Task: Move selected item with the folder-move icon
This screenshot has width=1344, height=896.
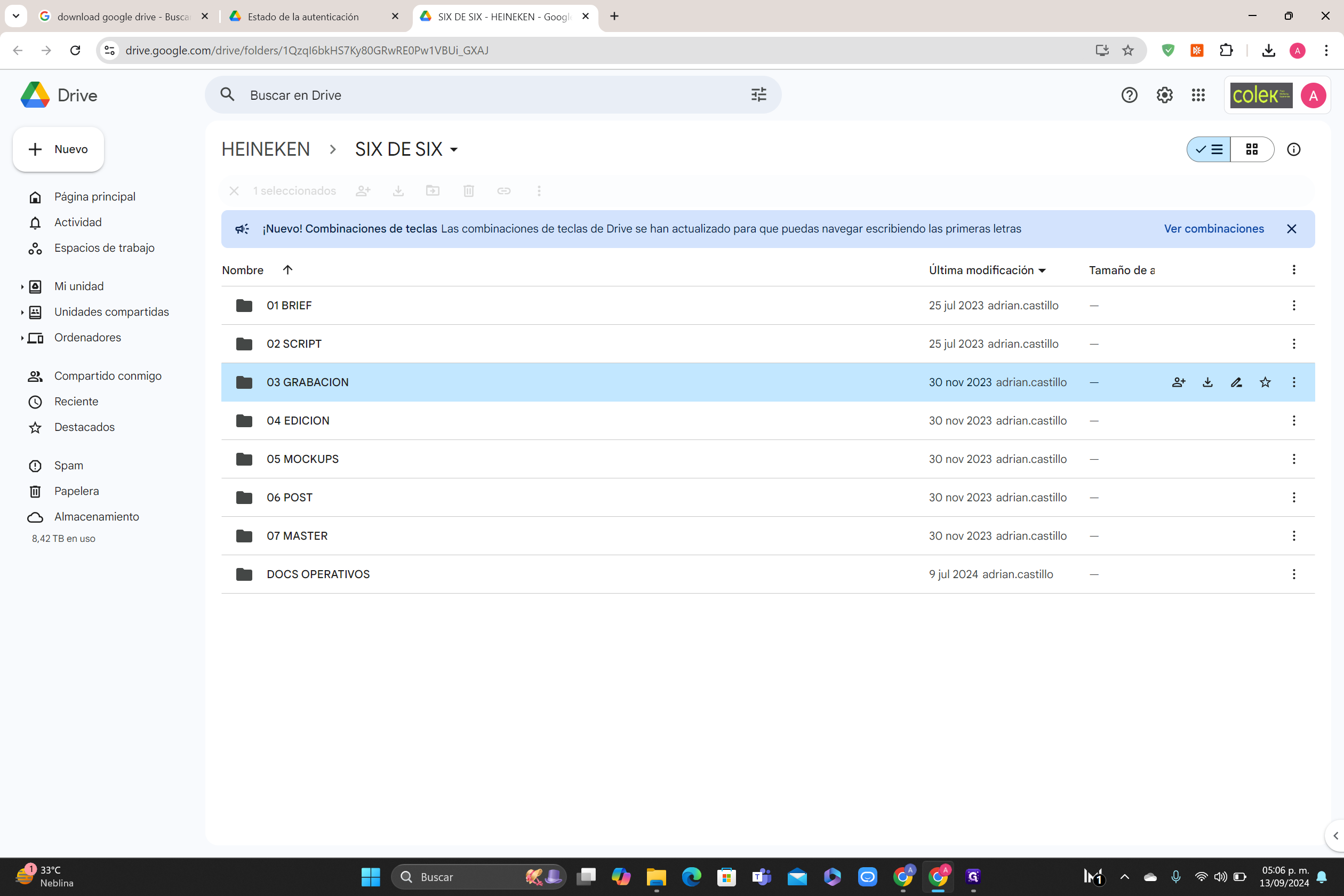Action: [x=433, y=191]
